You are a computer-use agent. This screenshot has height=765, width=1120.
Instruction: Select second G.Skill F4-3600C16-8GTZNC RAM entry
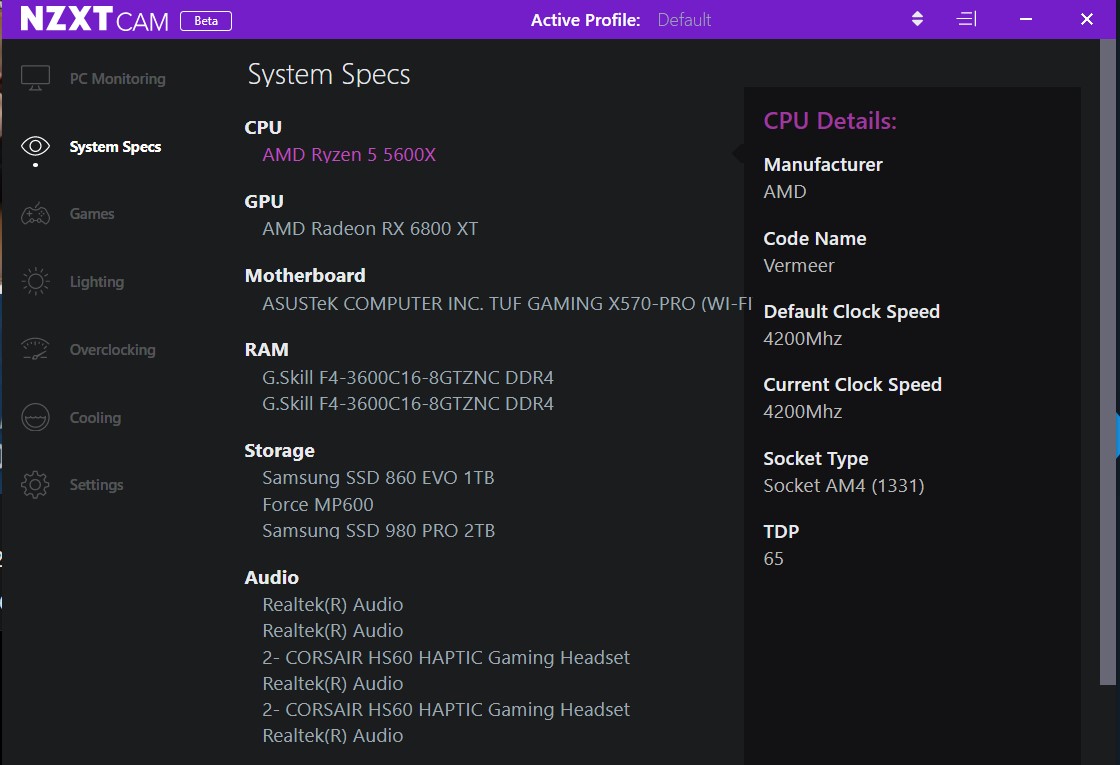(408, 404)
